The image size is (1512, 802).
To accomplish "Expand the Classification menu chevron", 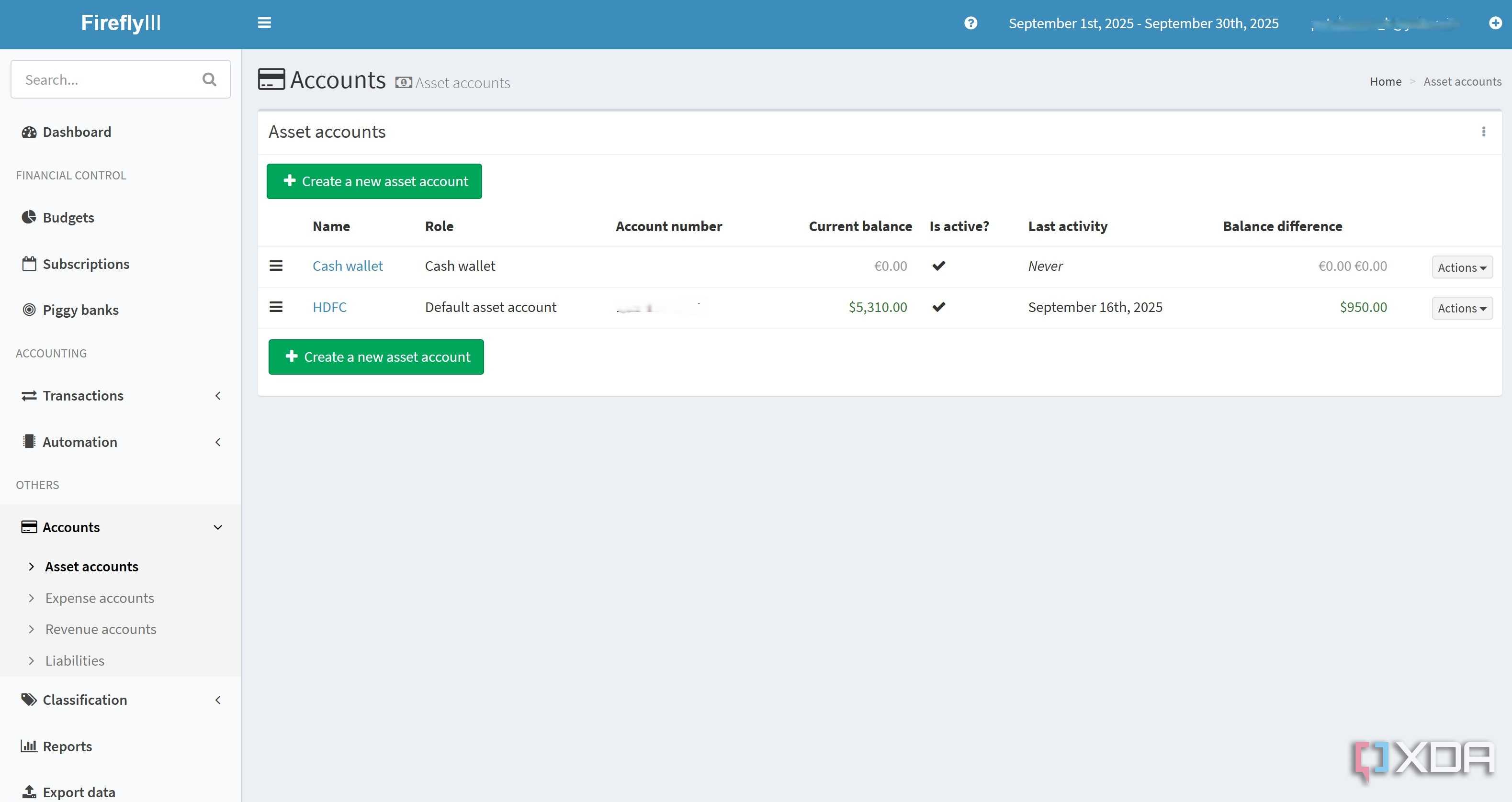I will [218, 699].
